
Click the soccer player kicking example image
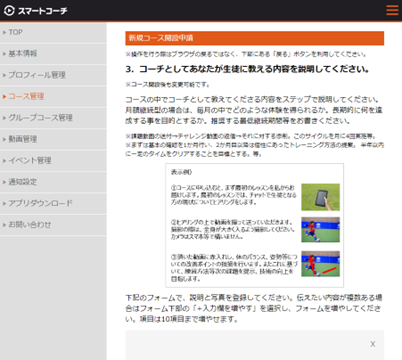(x=320, y=230)
